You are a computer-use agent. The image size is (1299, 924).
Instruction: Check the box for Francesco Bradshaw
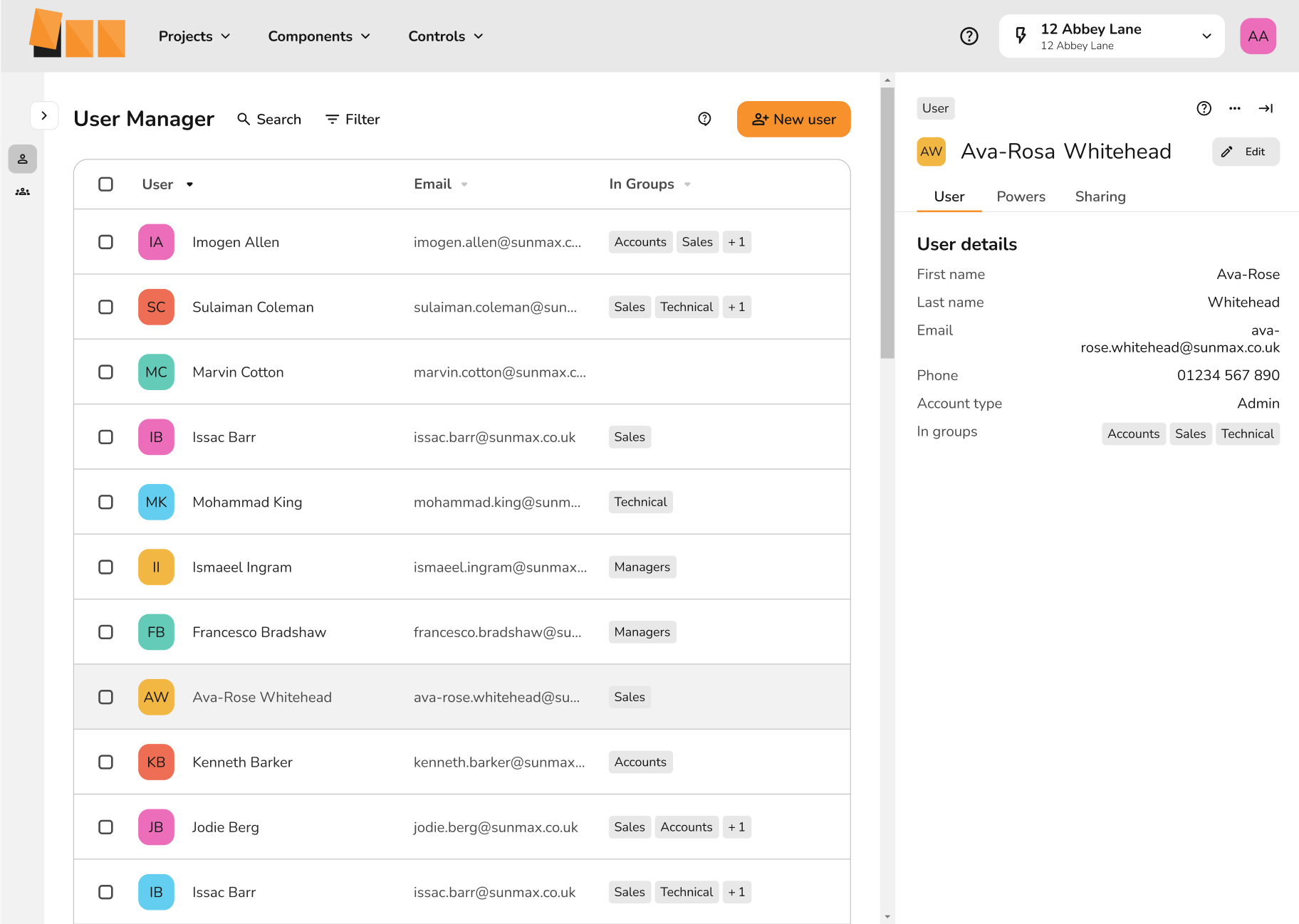tap(105, 632)
